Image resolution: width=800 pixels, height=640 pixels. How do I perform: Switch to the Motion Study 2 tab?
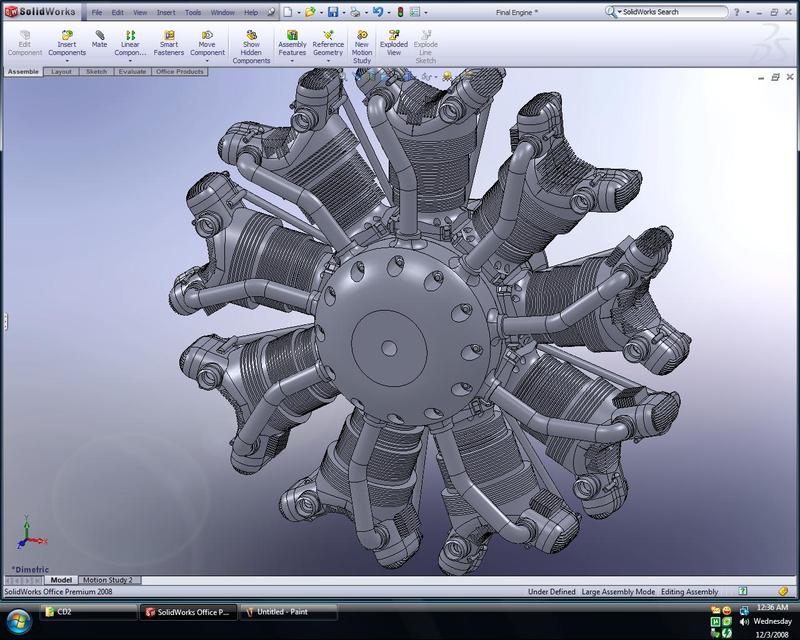(108, 578)
